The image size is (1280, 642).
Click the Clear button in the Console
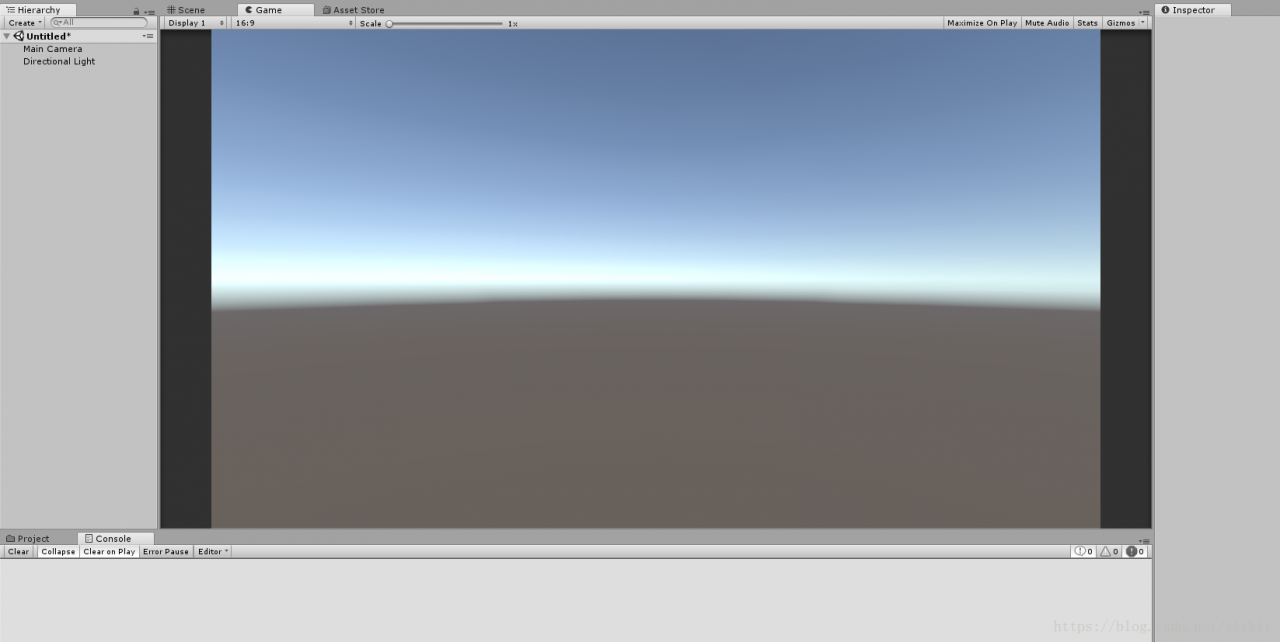point(17,551)
